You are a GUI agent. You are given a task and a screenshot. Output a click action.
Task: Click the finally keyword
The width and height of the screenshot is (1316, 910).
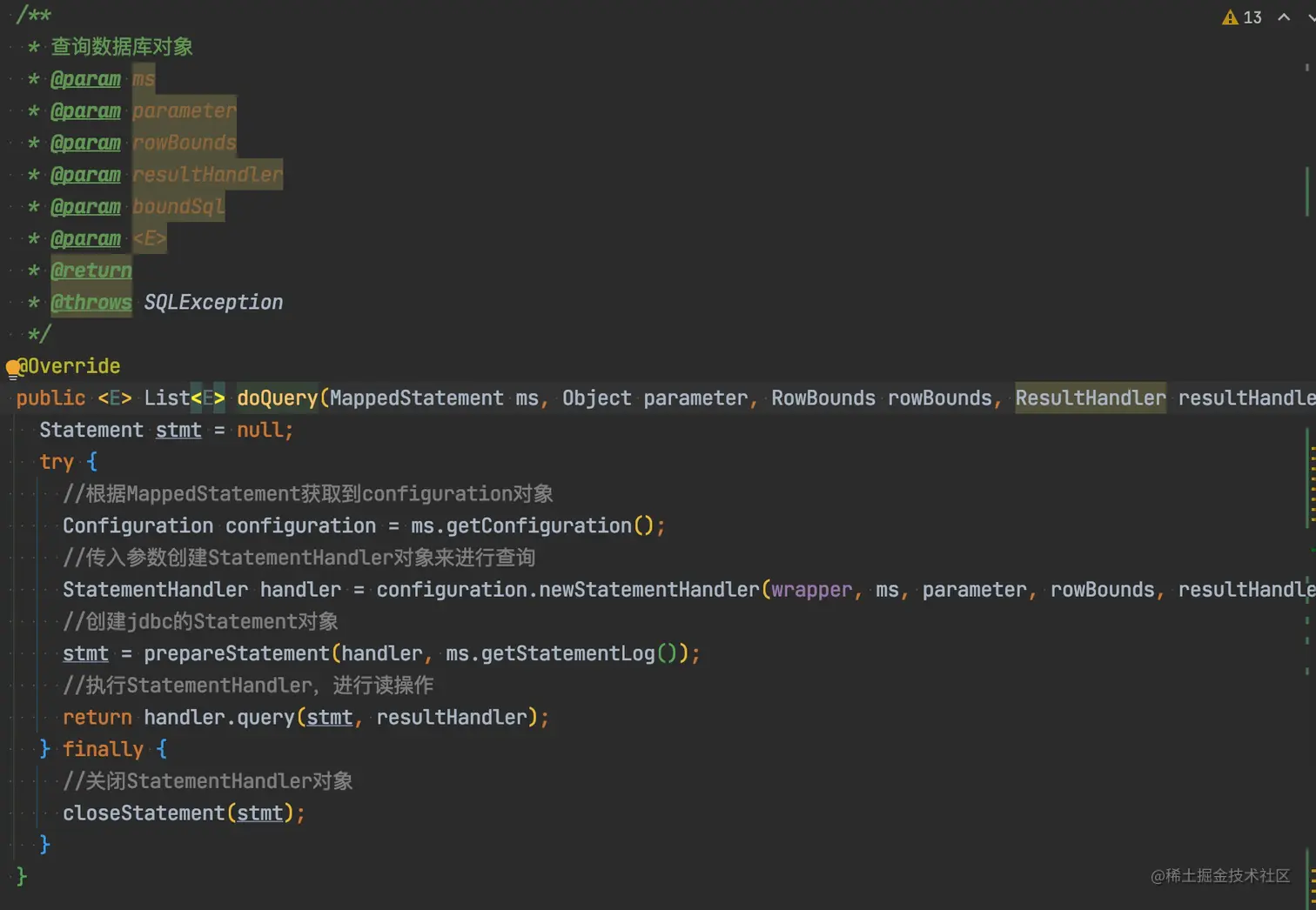(103, 749)
